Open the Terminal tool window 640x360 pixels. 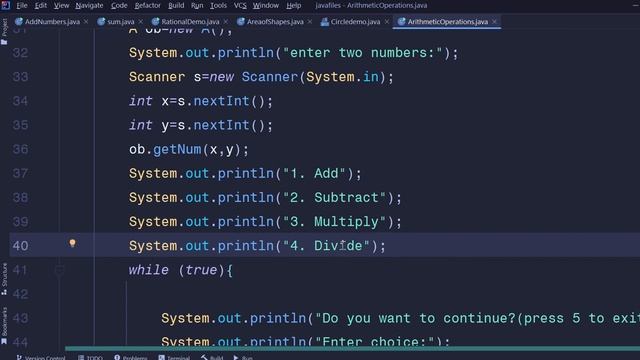[x=174, y=358]
